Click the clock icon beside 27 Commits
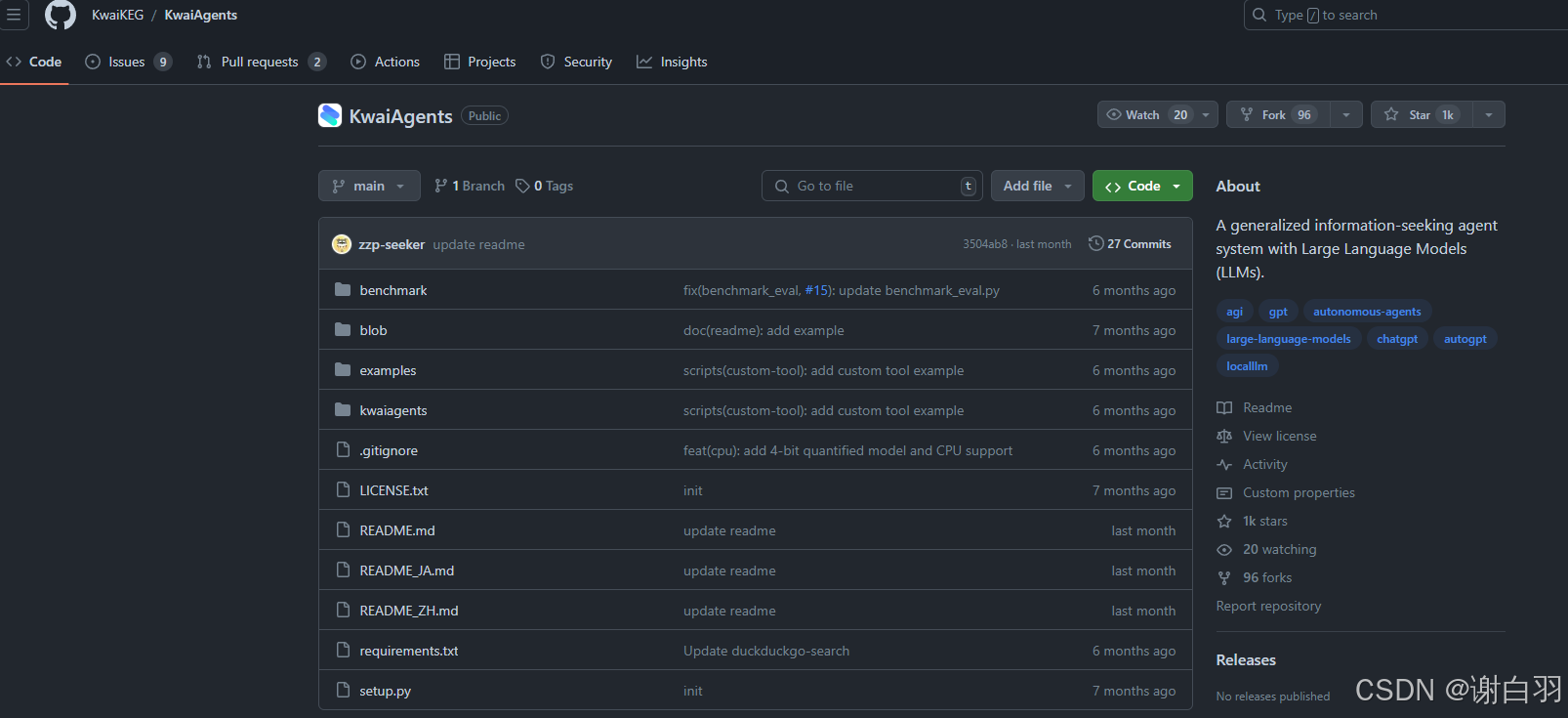The height and width of the screenshot is (718, 1568). [1096, 243]
